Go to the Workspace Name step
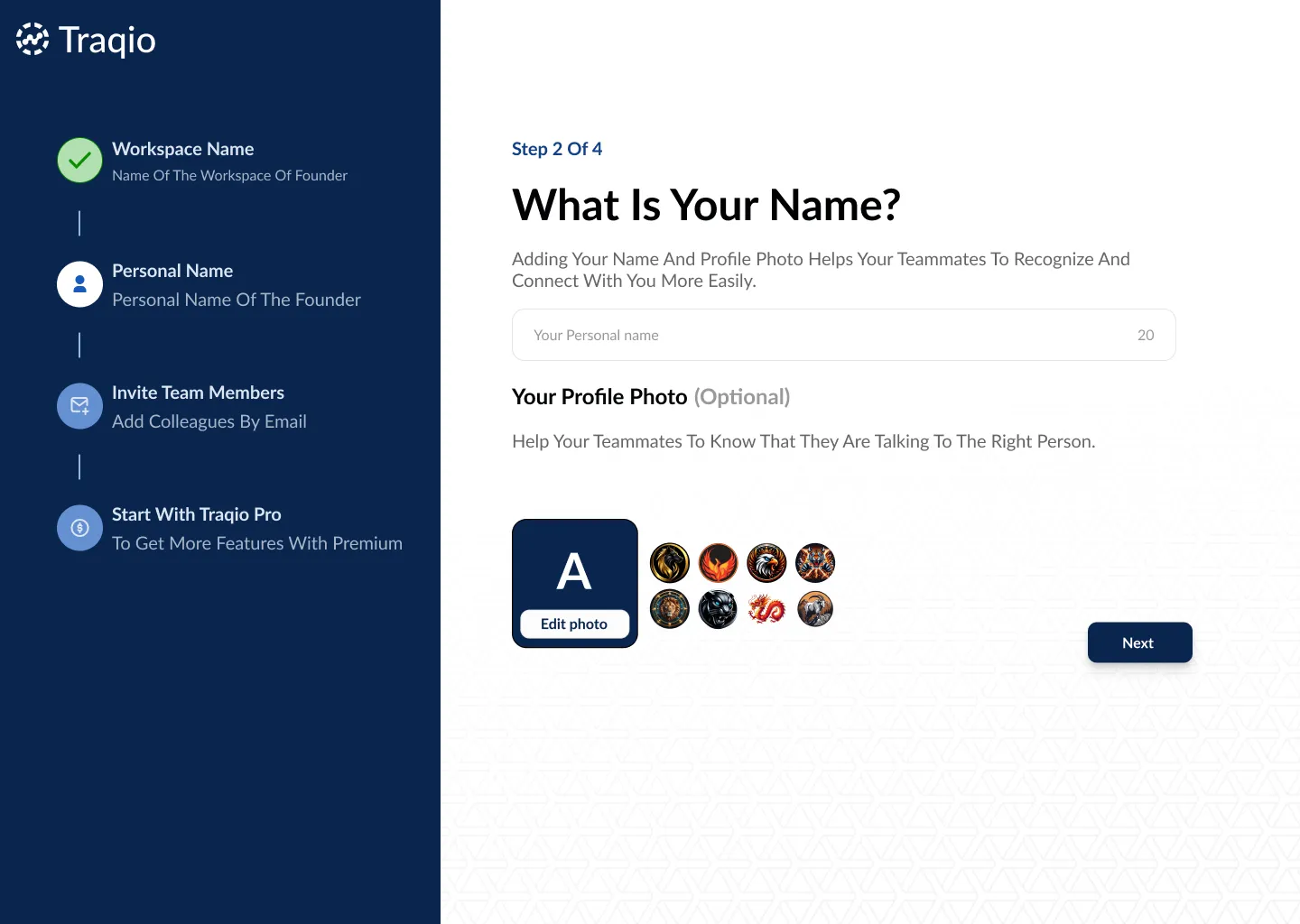The height and width of the screenshot is (924, 1300). (182, 149)
